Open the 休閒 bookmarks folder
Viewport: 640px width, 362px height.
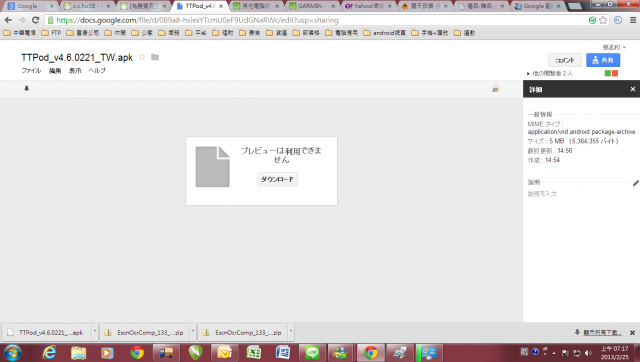(x=115, y=33)
